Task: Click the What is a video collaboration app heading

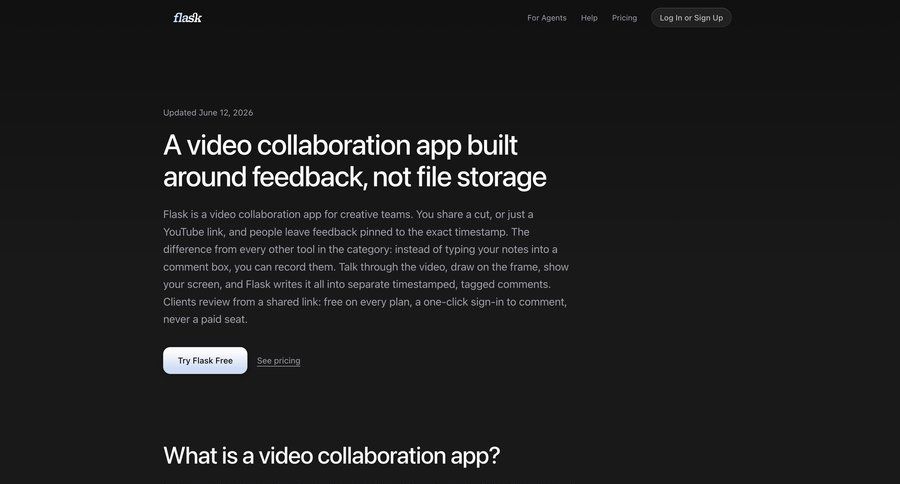Action: 332,456
